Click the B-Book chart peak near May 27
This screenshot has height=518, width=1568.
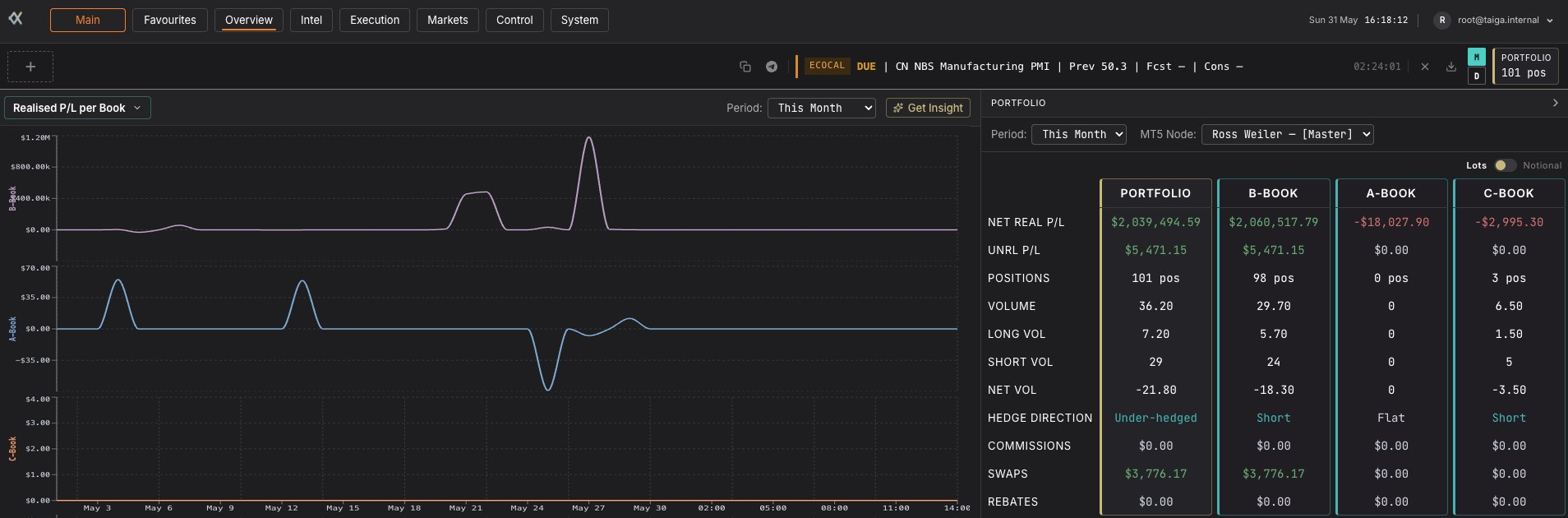(588, 138)
